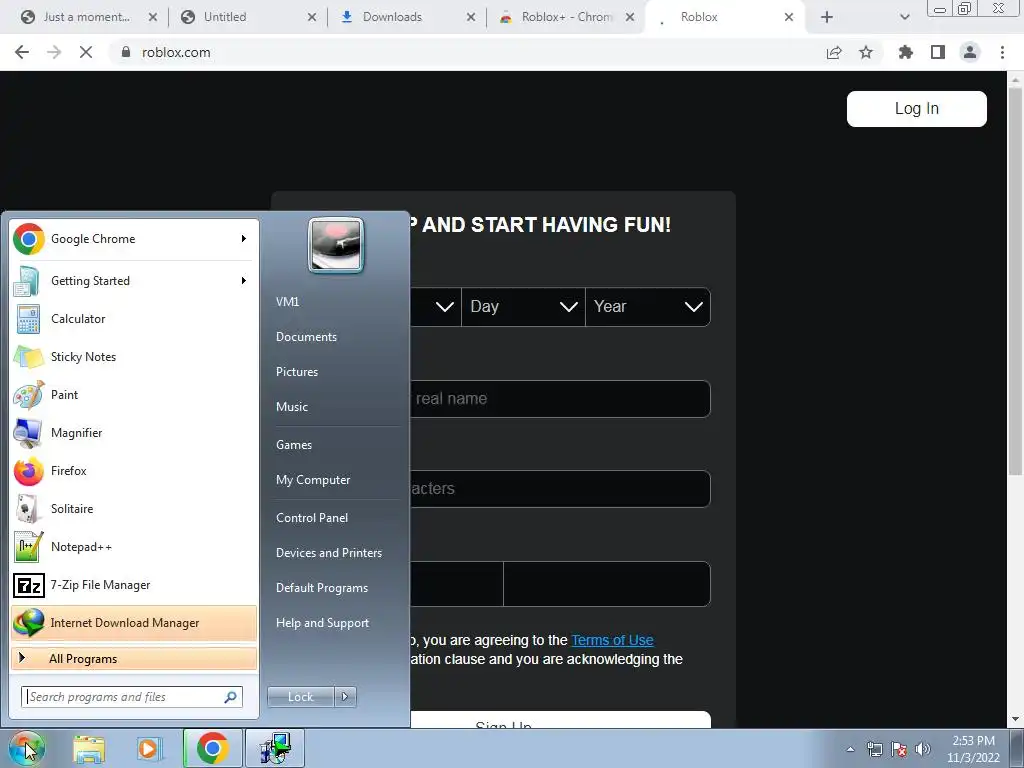Open the Month dropdown chevron
The height and width of the screenshot is (768, 1024).
445,306
